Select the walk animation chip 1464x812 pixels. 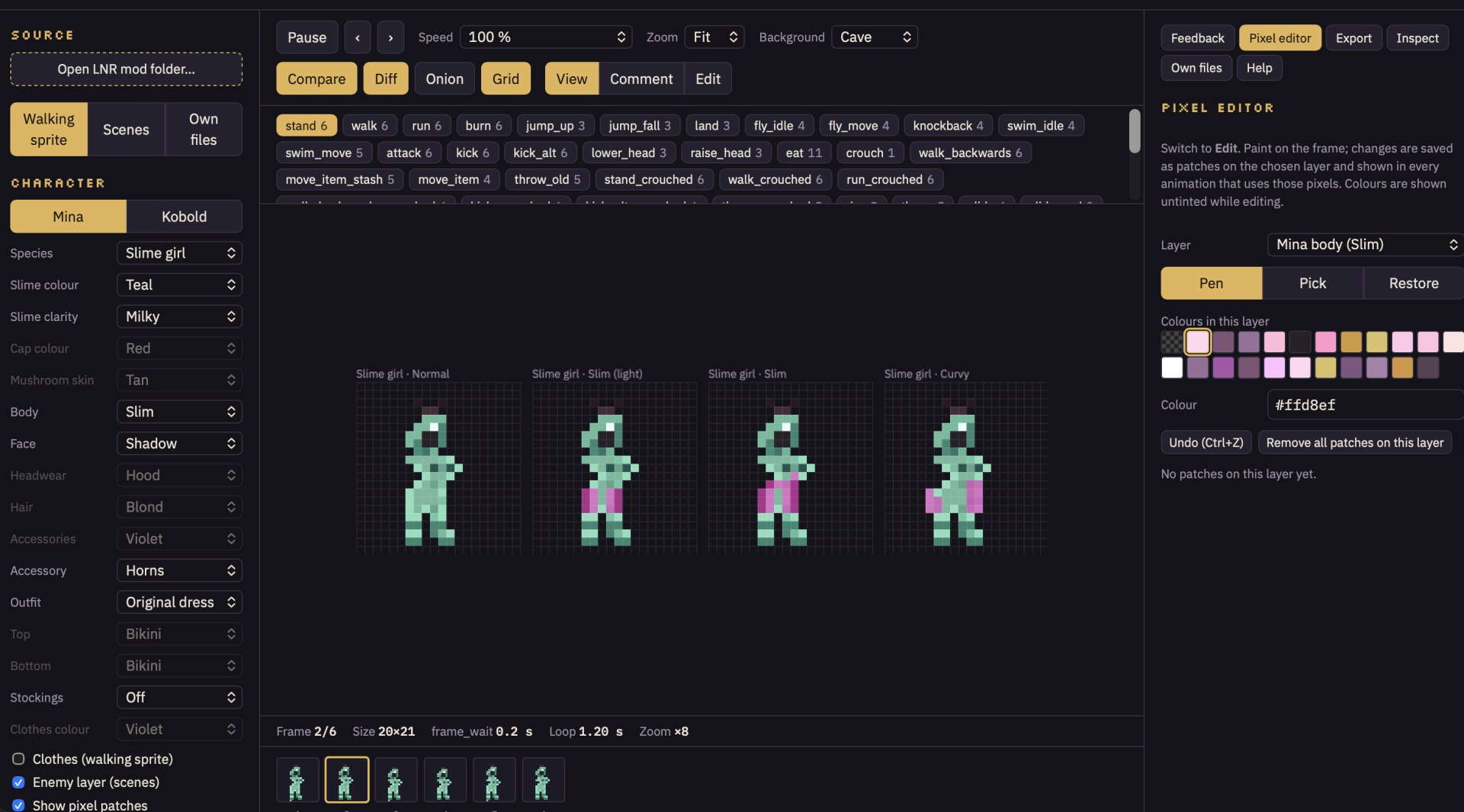pos(370,126)
